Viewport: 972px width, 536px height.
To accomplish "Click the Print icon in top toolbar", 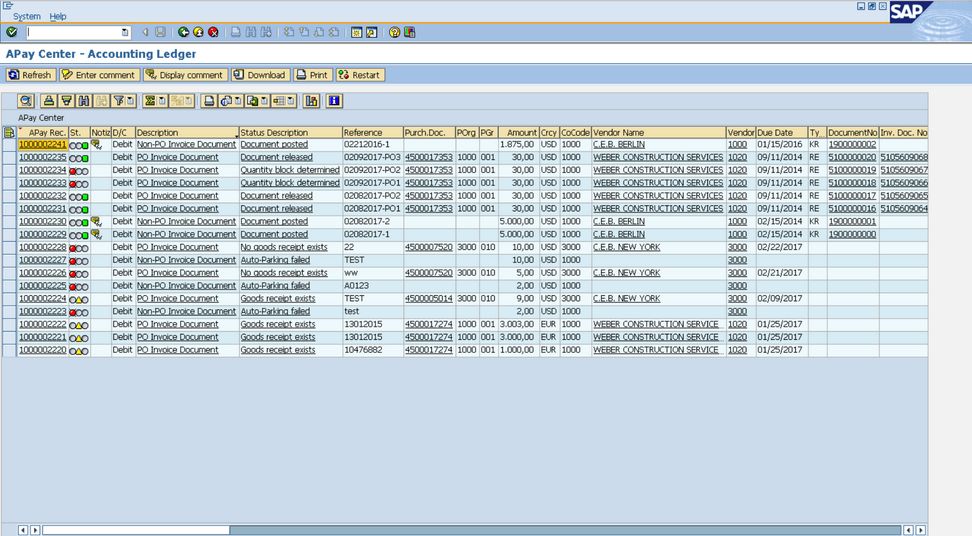I will pyautogui.click(x=236, y=32).
